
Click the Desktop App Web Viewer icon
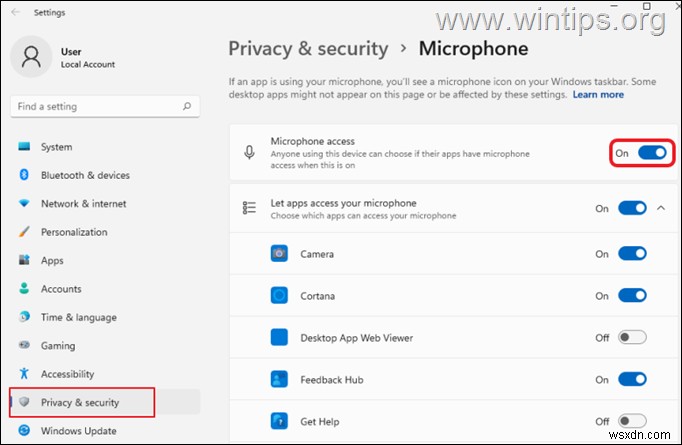point(280,338)
